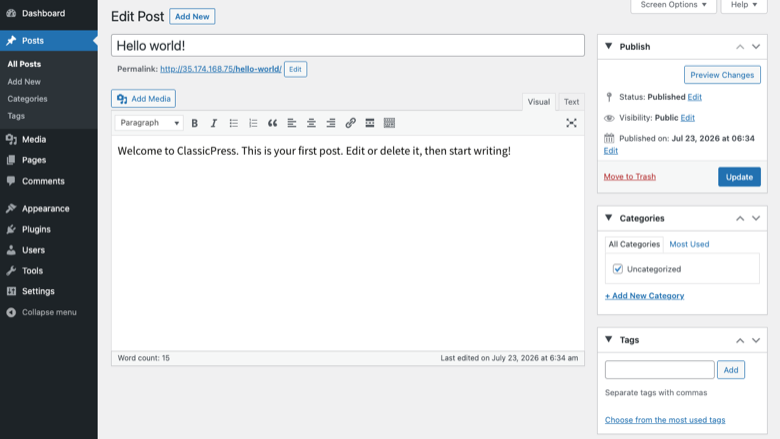Toggle the toolbar kitchen sink icon
The image size is (780, 439).
click(389, 123)
